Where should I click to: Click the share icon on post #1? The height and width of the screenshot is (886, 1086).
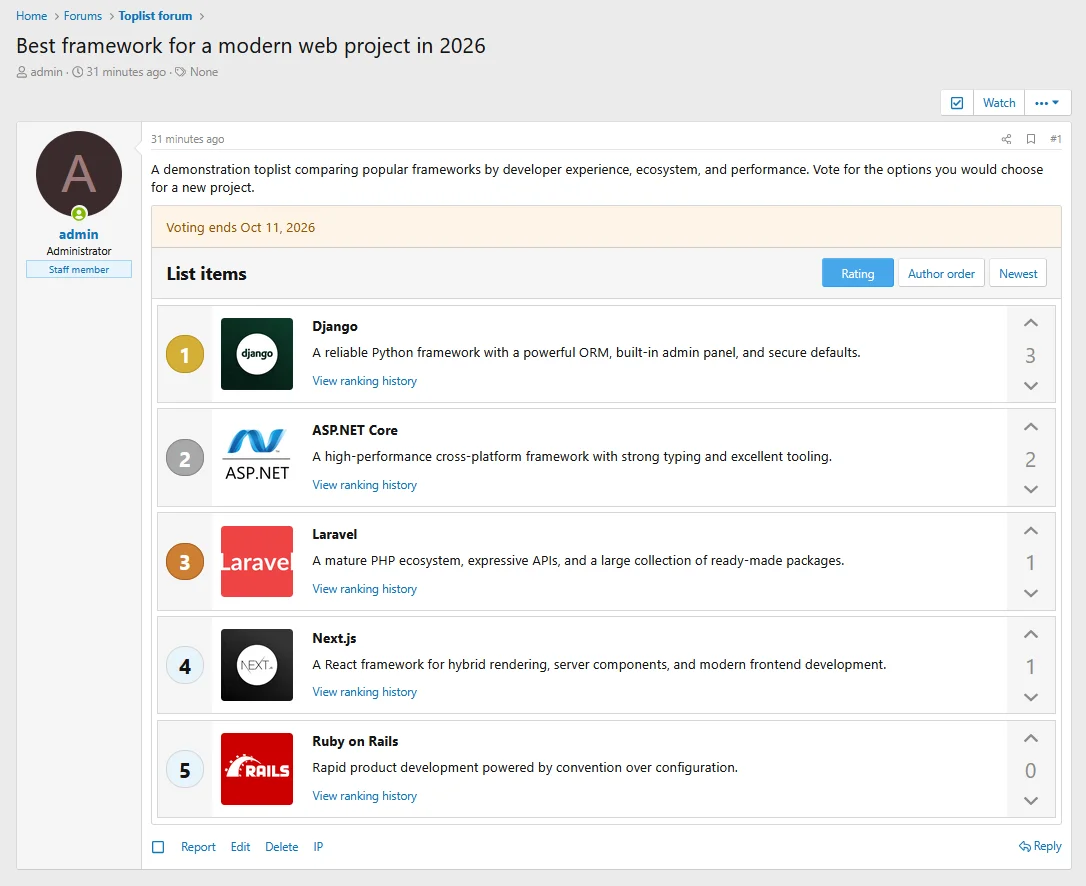point(1006,139)
